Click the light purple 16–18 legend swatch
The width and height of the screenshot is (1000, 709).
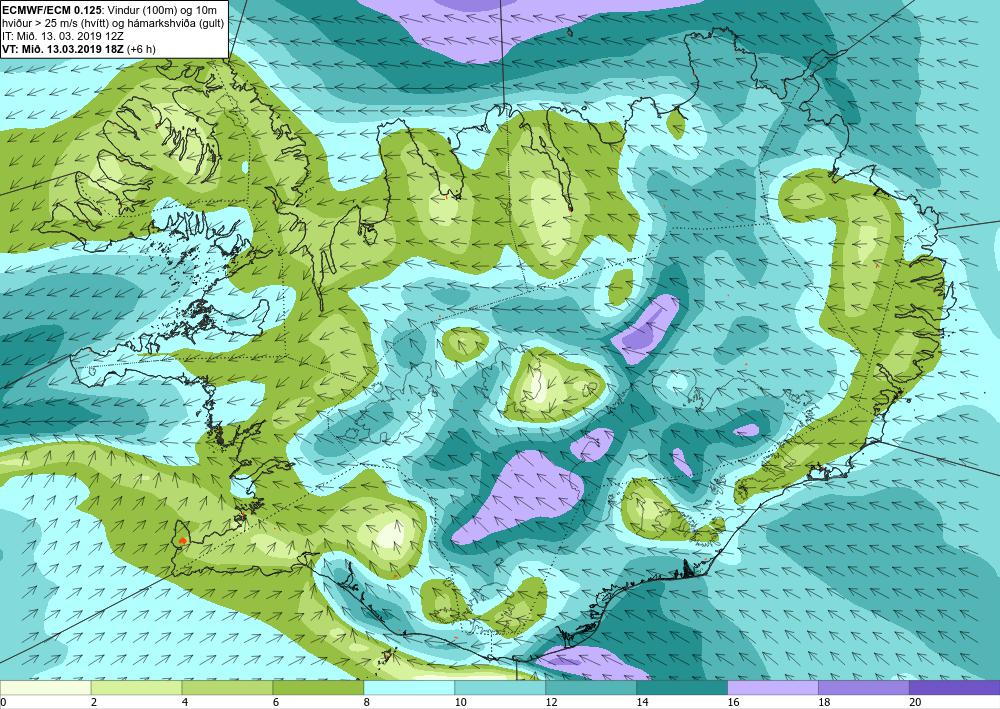pyautogui.click(x=773, y=688)
